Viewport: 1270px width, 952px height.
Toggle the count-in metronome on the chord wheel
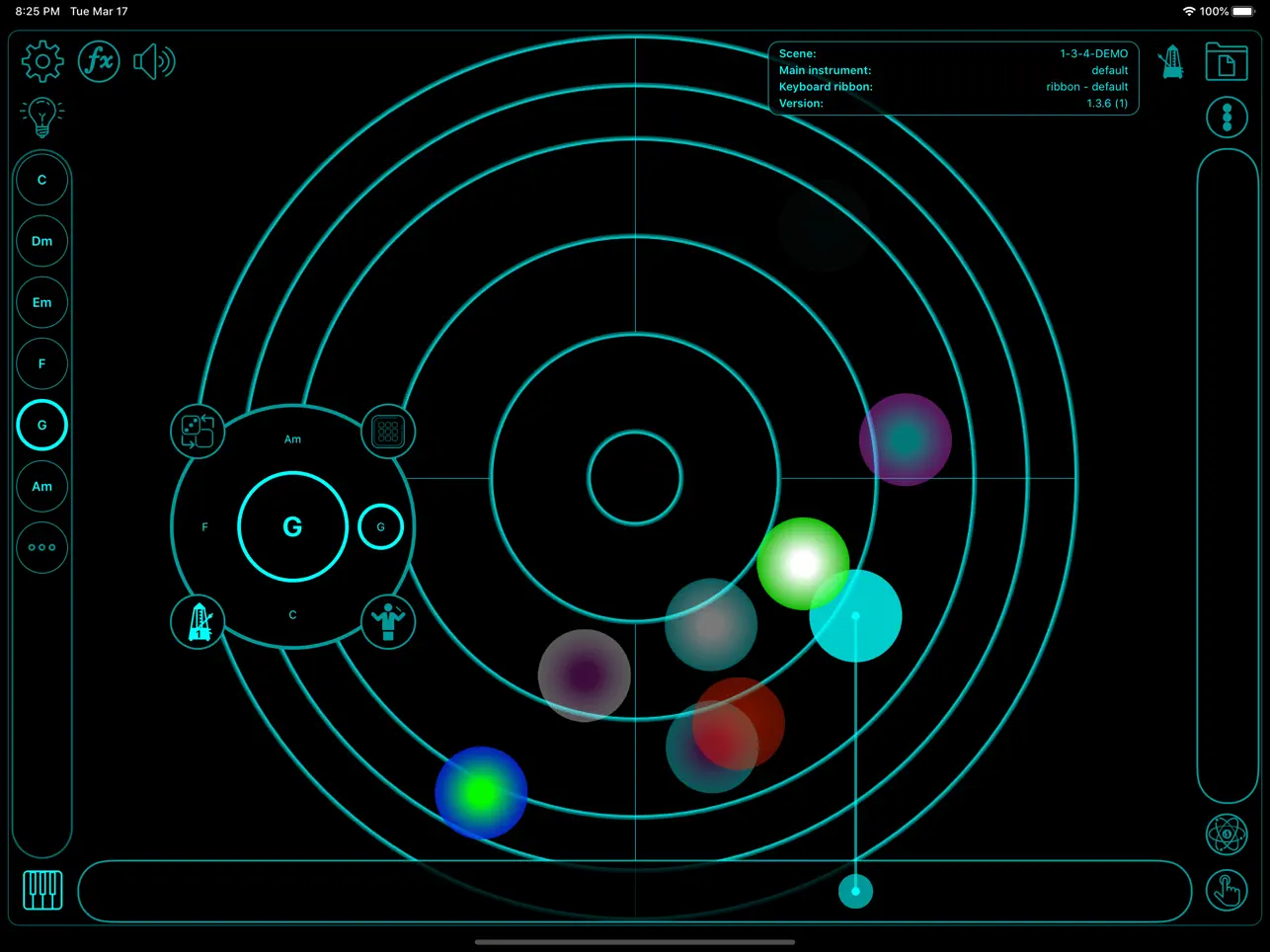point(197,622)
